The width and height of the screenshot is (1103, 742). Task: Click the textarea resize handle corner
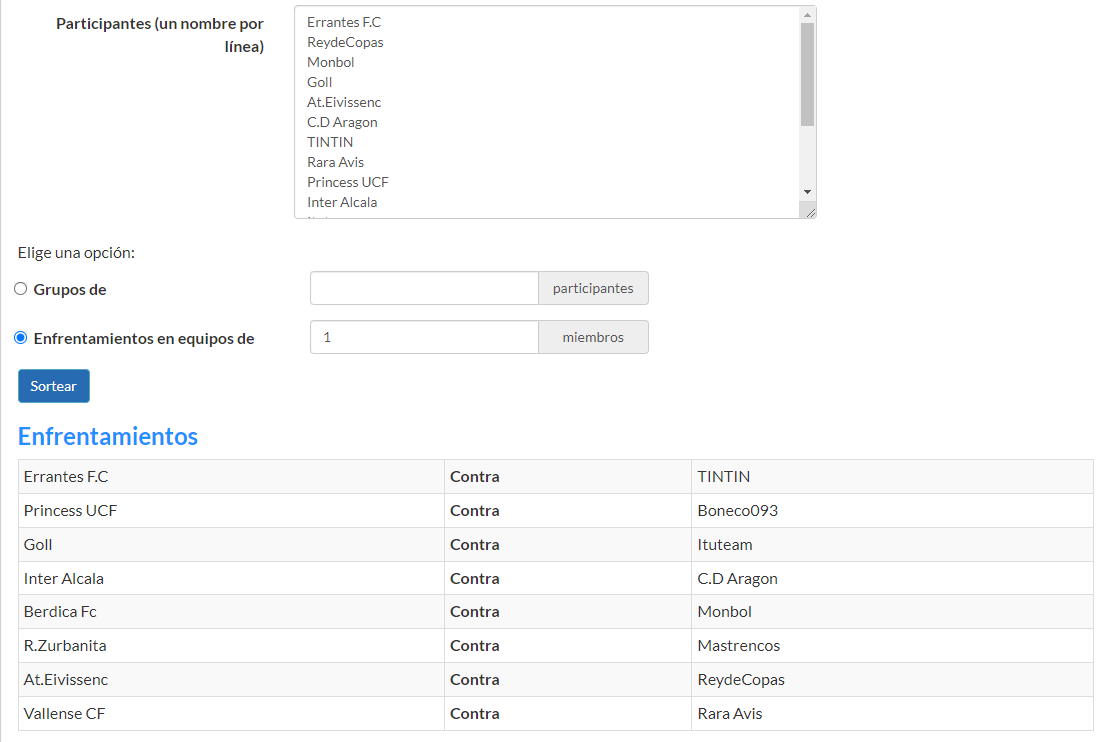coord(810,211)
